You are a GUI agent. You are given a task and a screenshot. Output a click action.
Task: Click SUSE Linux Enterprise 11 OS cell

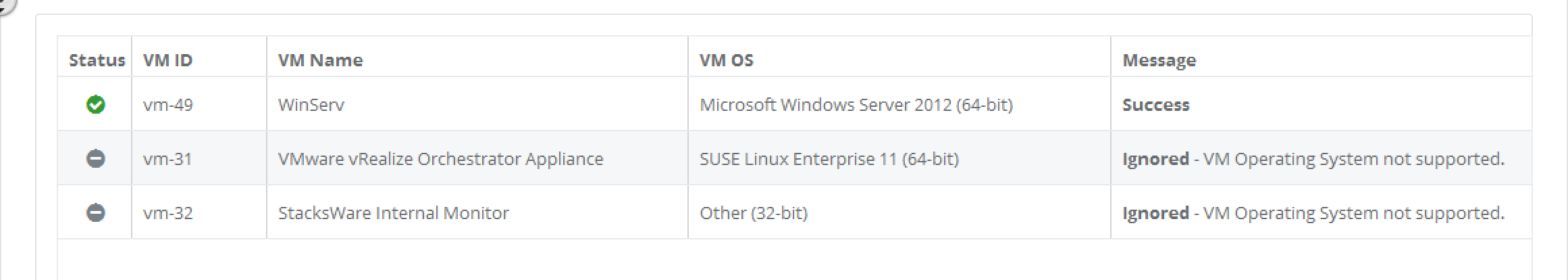coord(829,159)
